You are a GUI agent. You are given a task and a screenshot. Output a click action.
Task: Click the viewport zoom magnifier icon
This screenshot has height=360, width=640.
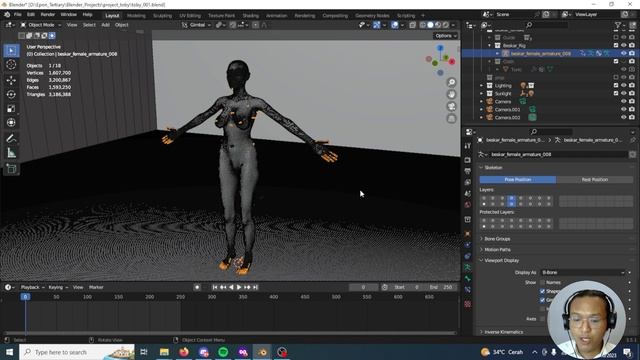coord(451,82)
